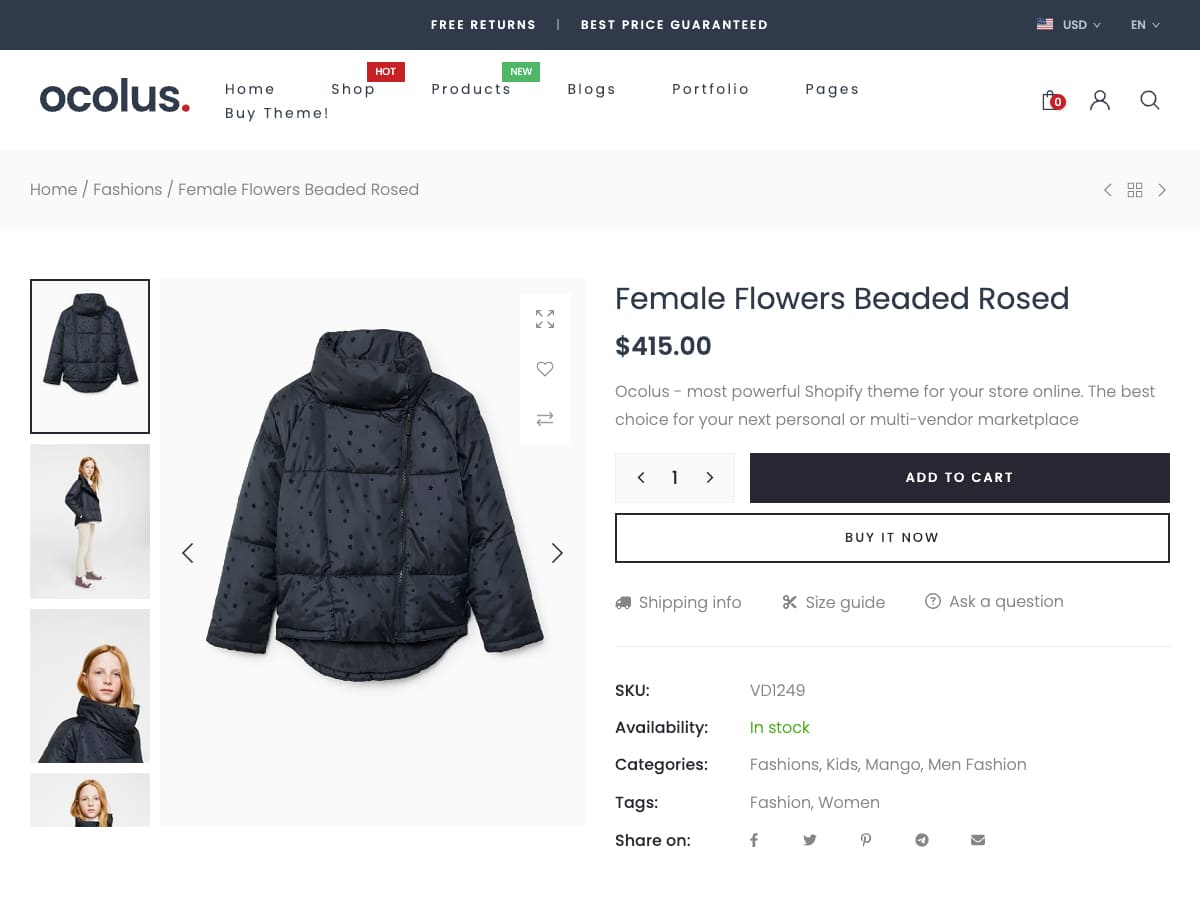
Task: Open the shopping cart icon
Action: [x=1051, y=100]
